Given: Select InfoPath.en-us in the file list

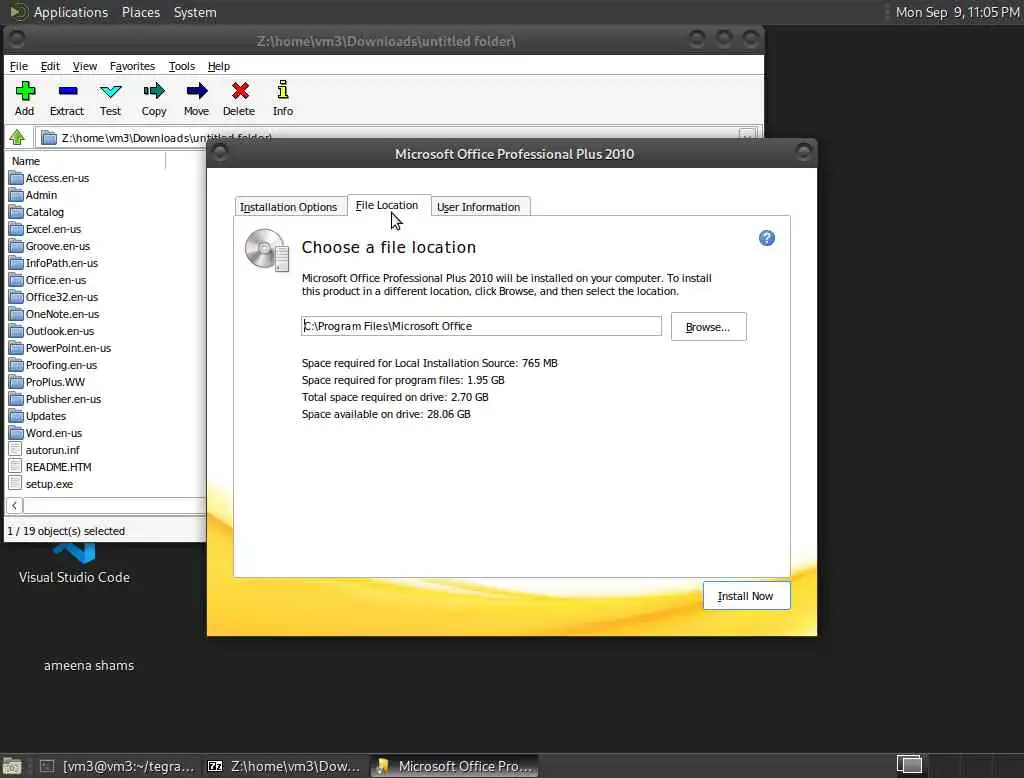Looking at the screenshot, I should click(61, 263).
